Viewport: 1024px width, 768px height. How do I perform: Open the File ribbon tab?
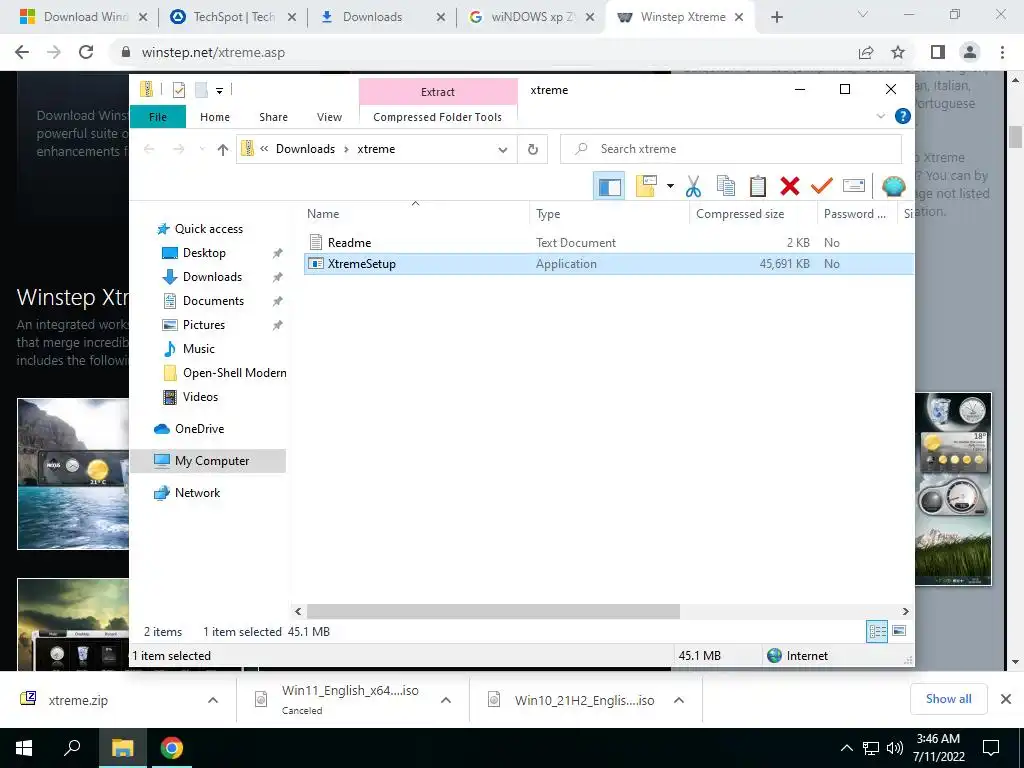(158, 117)
